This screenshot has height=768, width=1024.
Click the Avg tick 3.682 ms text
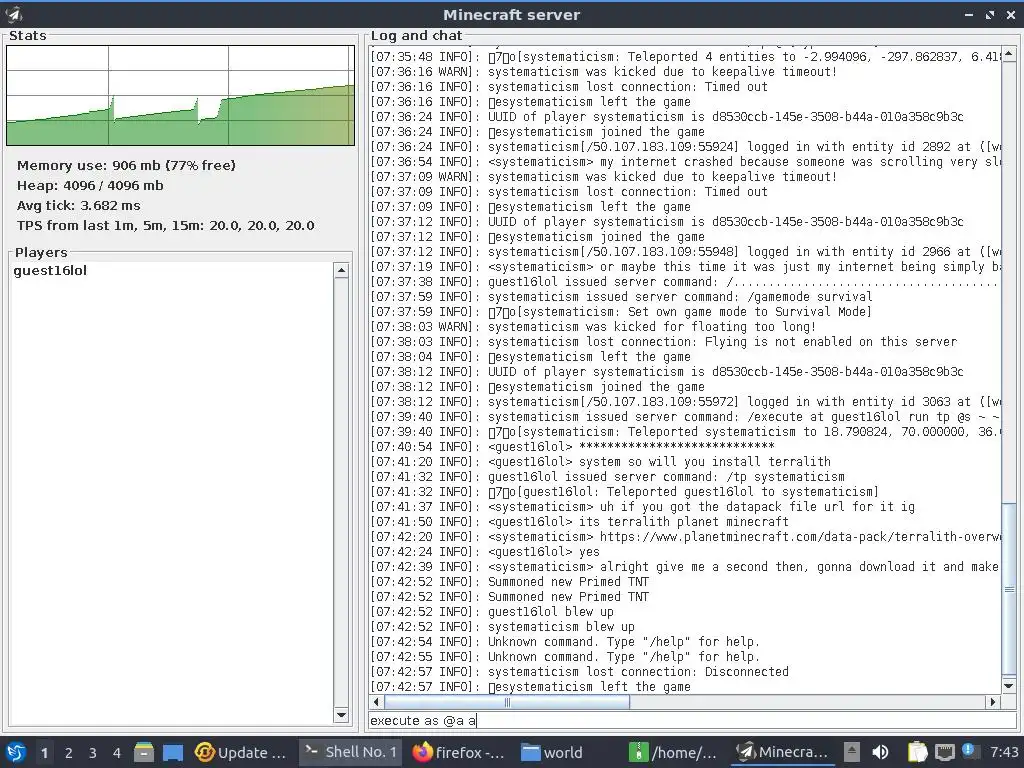pyautogui.click(x=78, y=205)
